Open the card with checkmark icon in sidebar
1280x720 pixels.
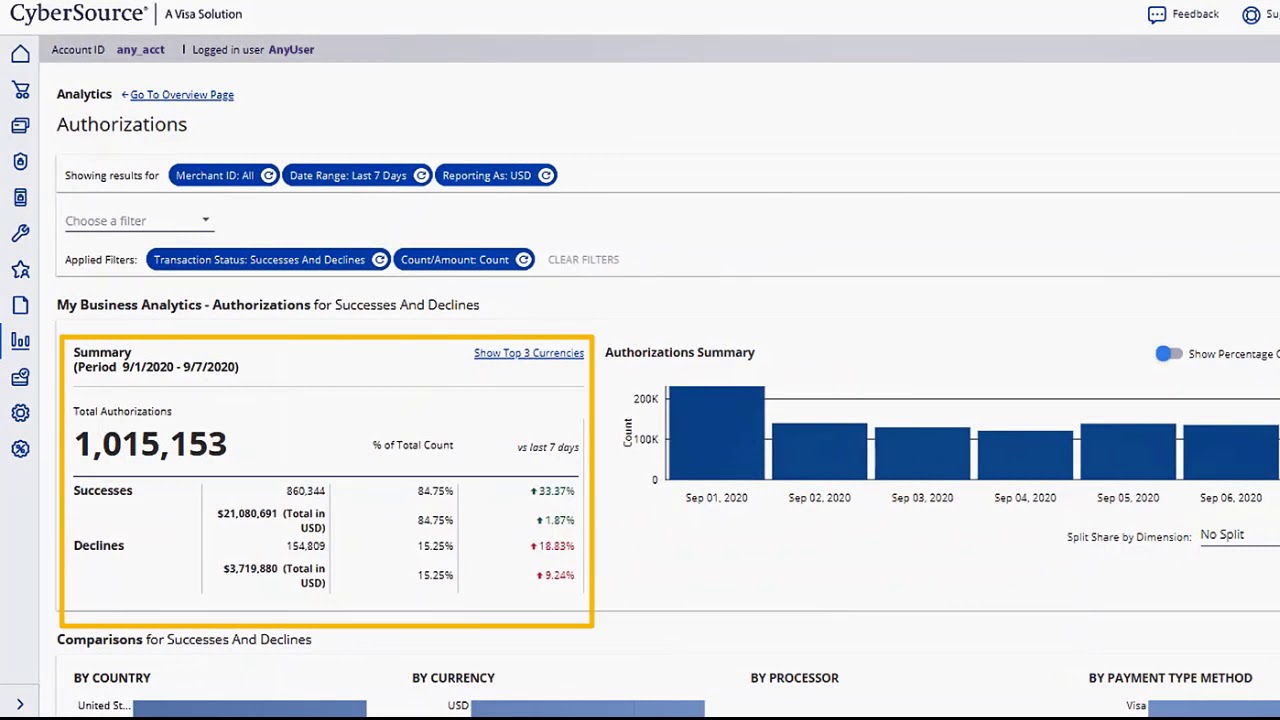tap(20, 377)
